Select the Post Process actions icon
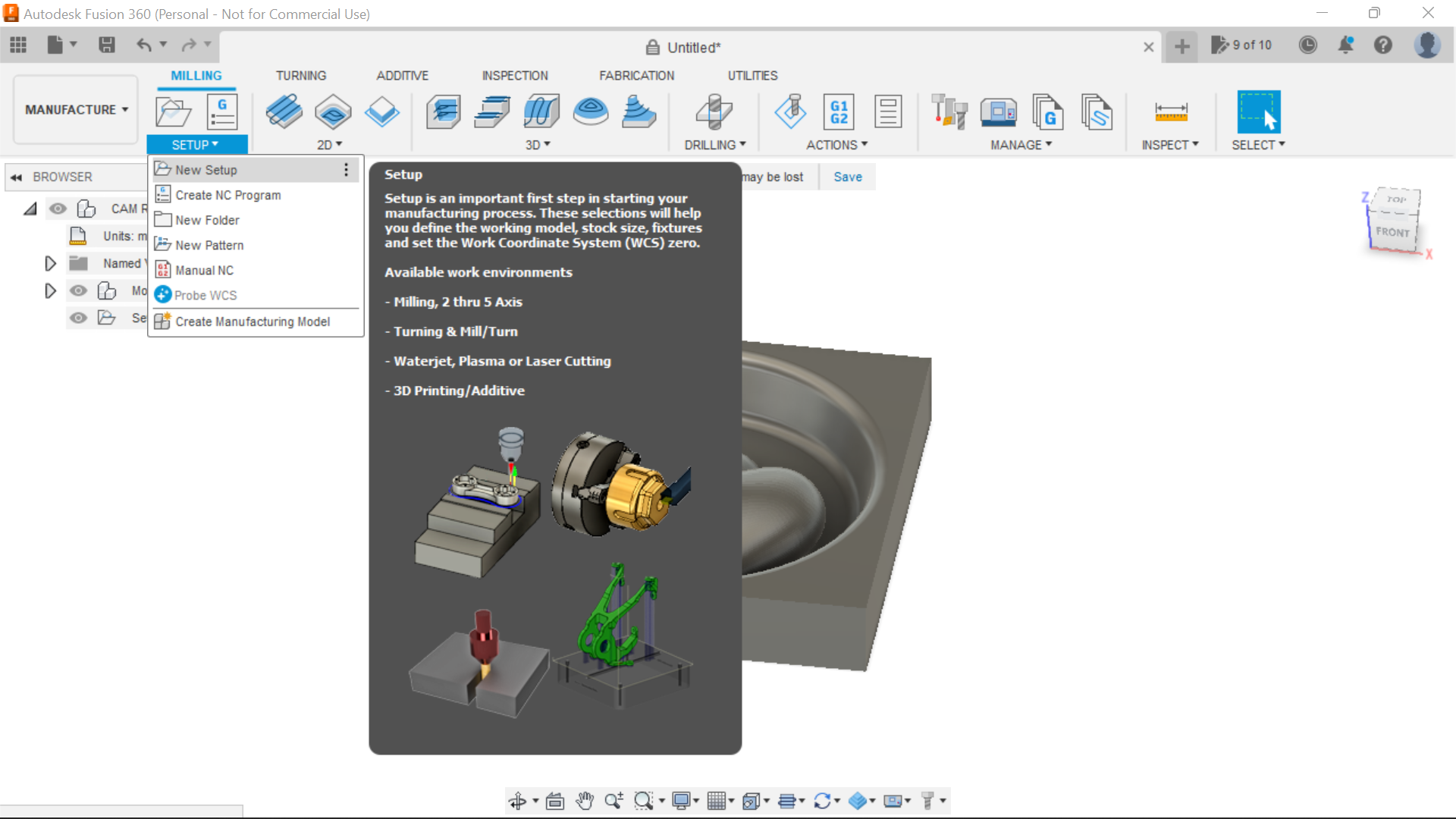This screenshot has height=819, width=1456. pyautogui.click(x=839, y=111)
